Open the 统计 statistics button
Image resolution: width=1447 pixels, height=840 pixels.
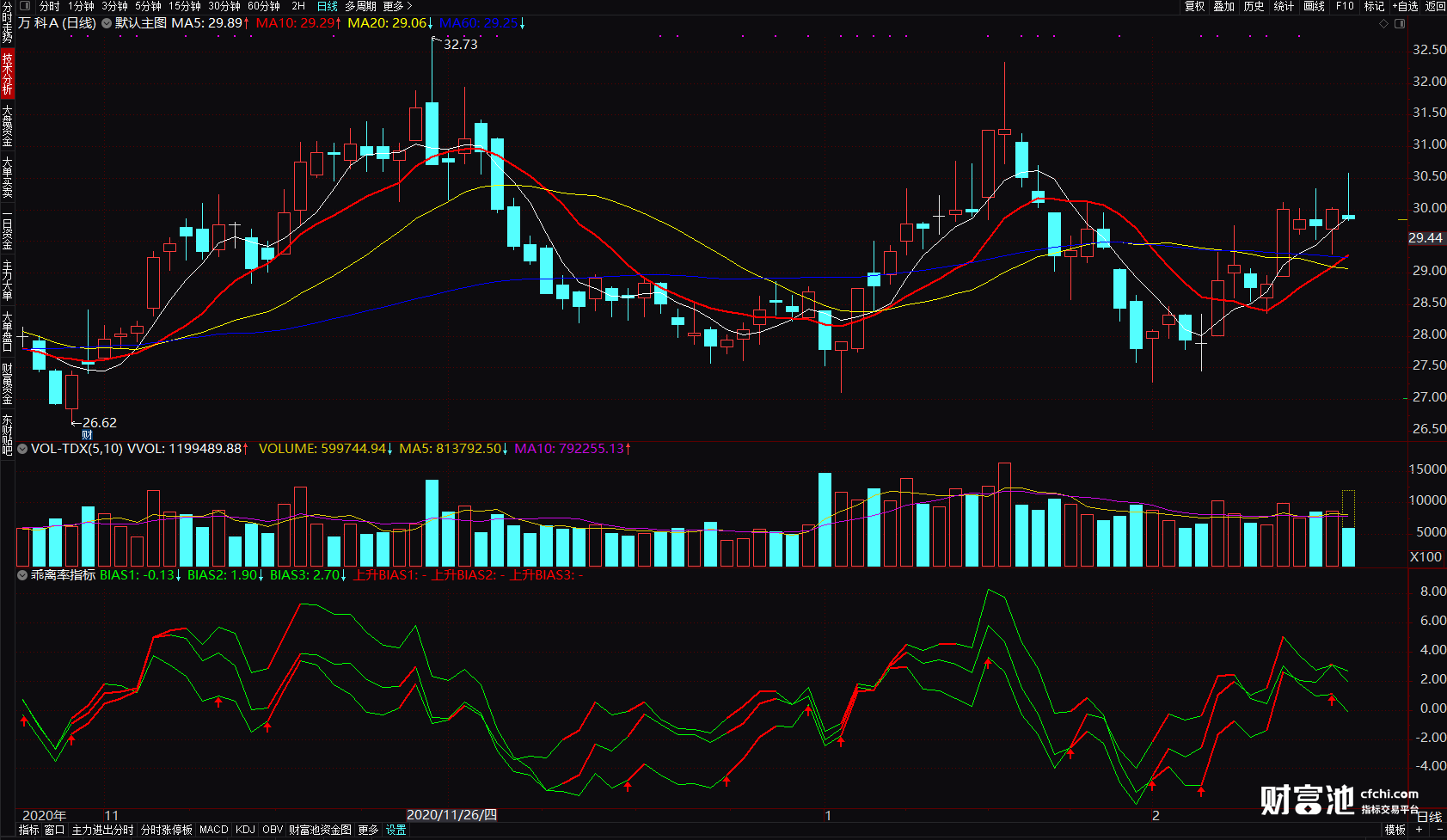pyautogui.click(x=1284, y=6)
